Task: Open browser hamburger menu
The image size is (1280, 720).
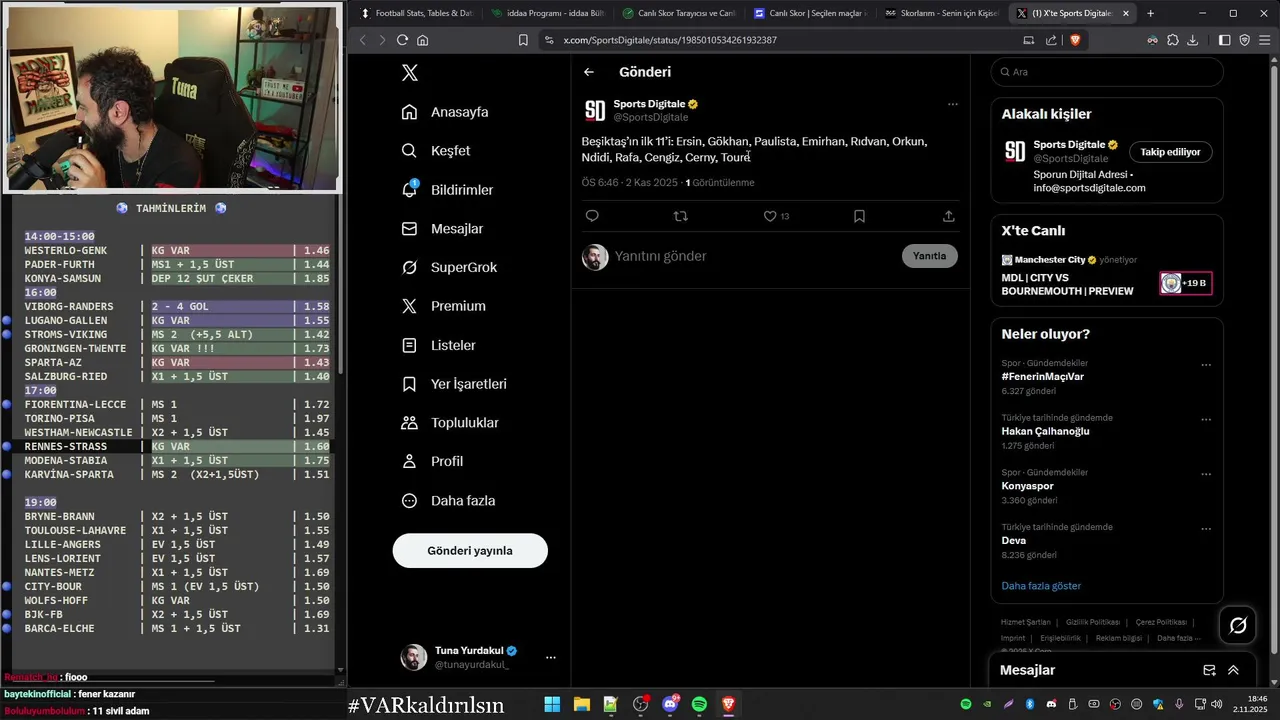Action: click(1264, 40)
